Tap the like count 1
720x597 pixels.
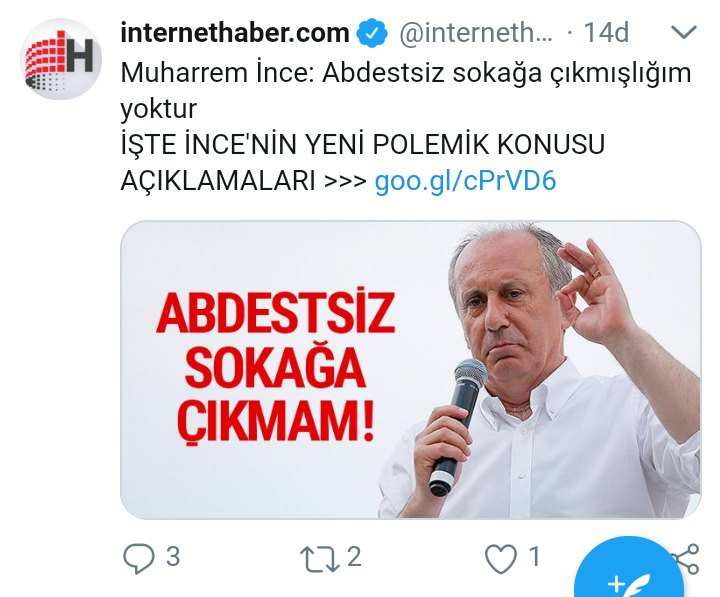[534, 557]
